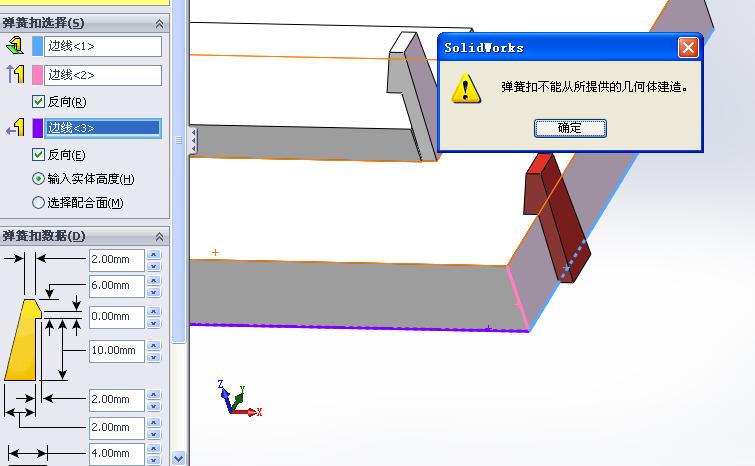Increase the 0.00mm value with up spinner
Viewport: 755px width, 466px height.
(154, 311)
